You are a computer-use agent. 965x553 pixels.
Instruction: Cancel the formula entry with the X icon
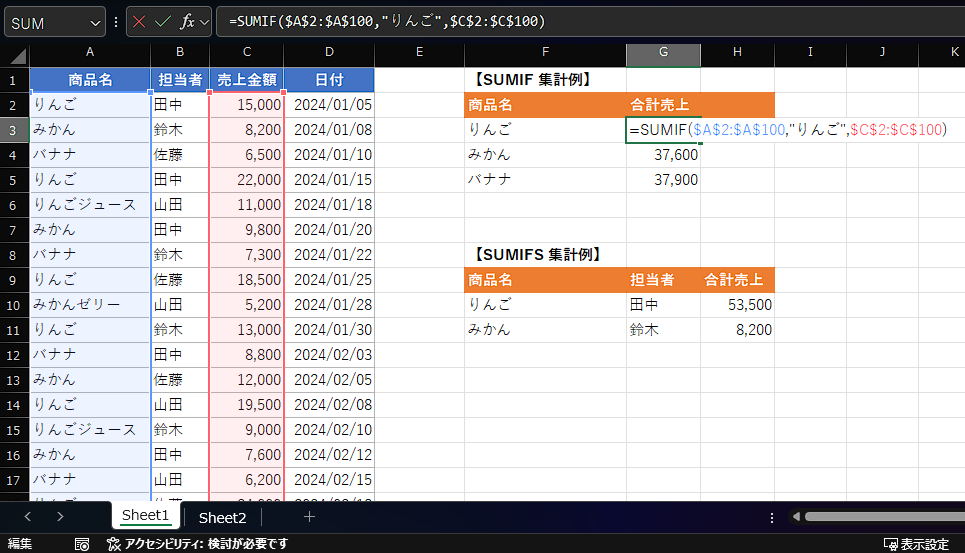[x=139, y=22]
